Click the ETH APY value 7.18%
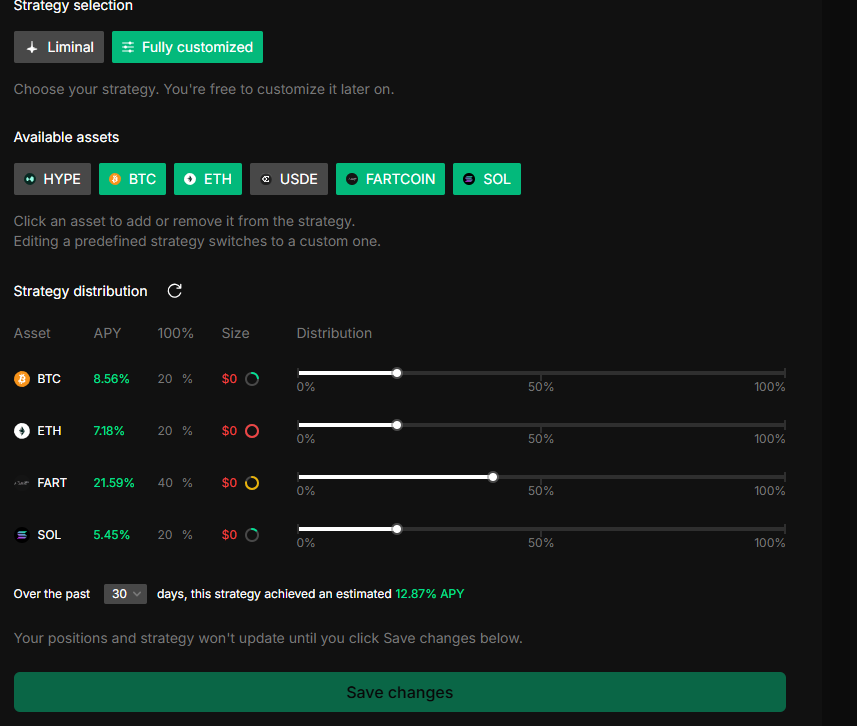The height and width of the screenshot is (726, 857). [109, 431]
